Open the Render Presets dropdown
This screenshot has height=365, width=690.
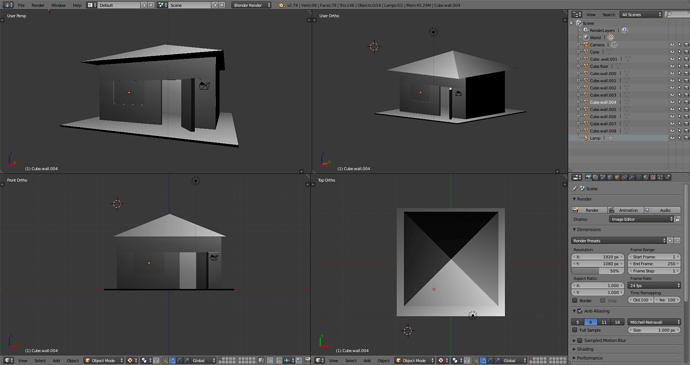(x=619, y=240)
